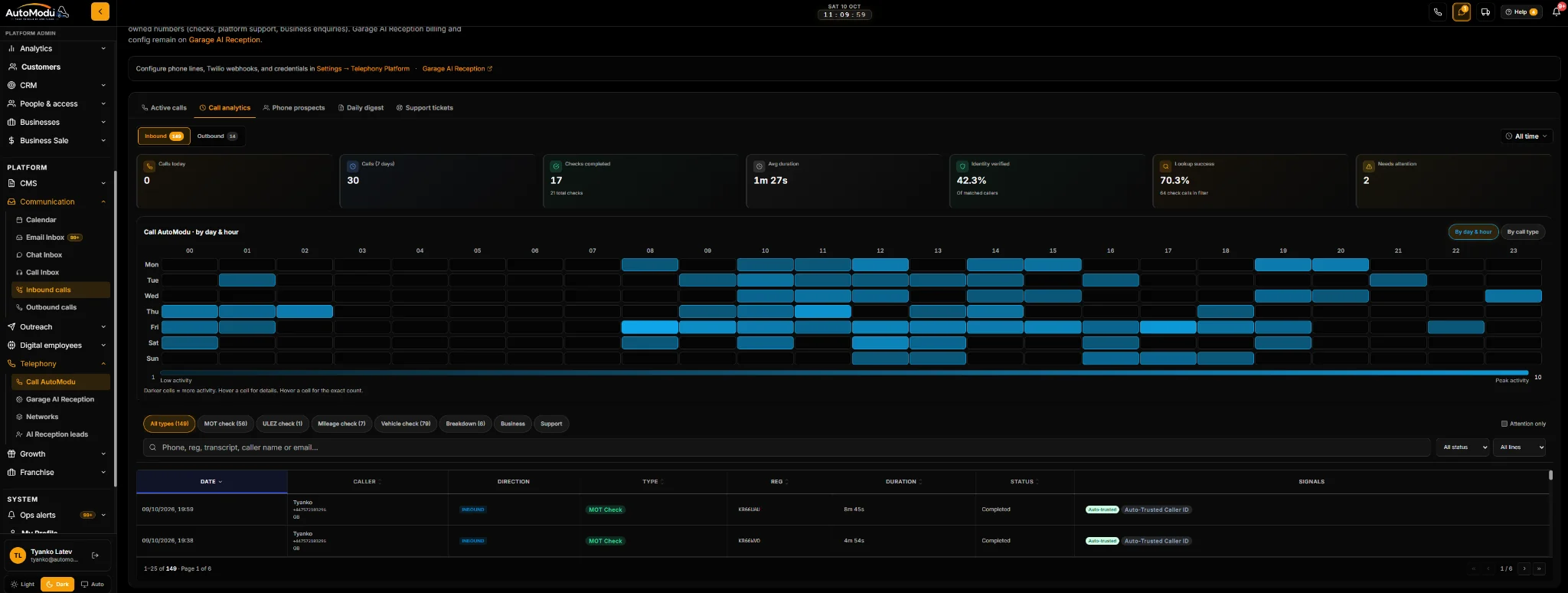Screen dimensions: 1568x593
Task: Click the Friday 08 hour heatmap cell
Action: (650, 327)
